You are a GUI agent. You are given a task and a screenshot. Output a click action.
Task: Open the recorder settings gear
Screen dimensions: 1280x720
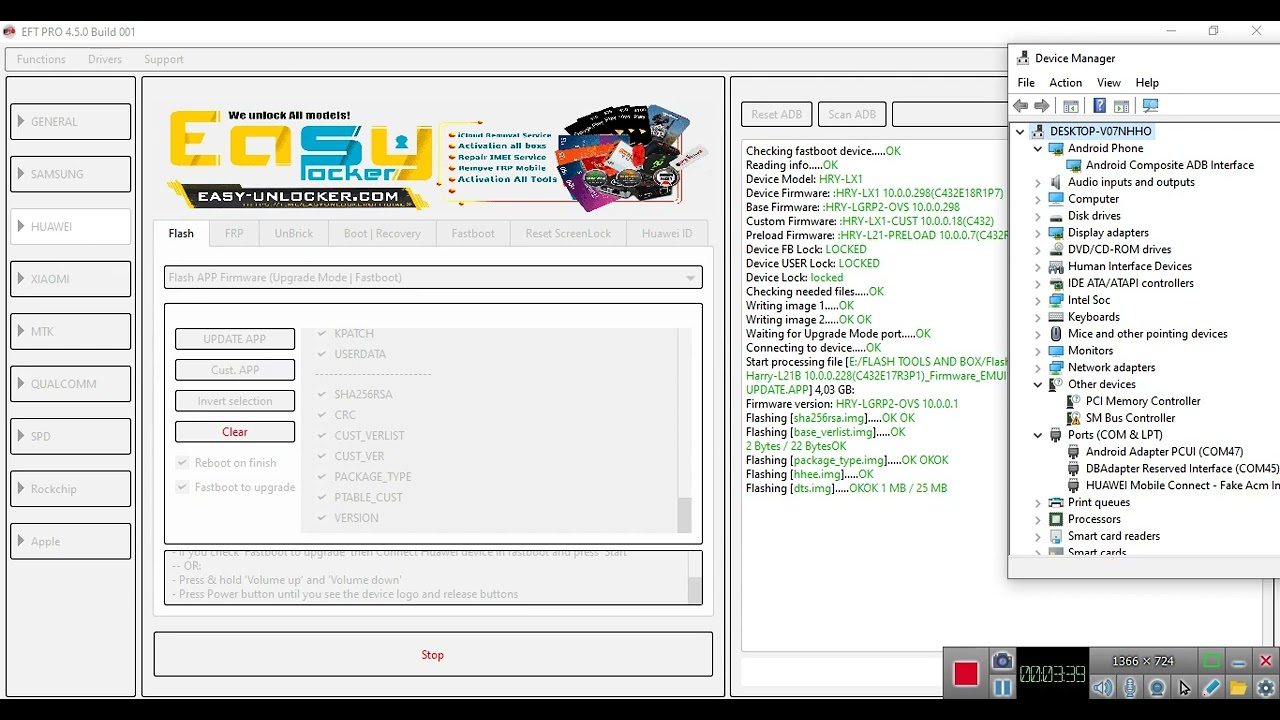point(1265,688)
